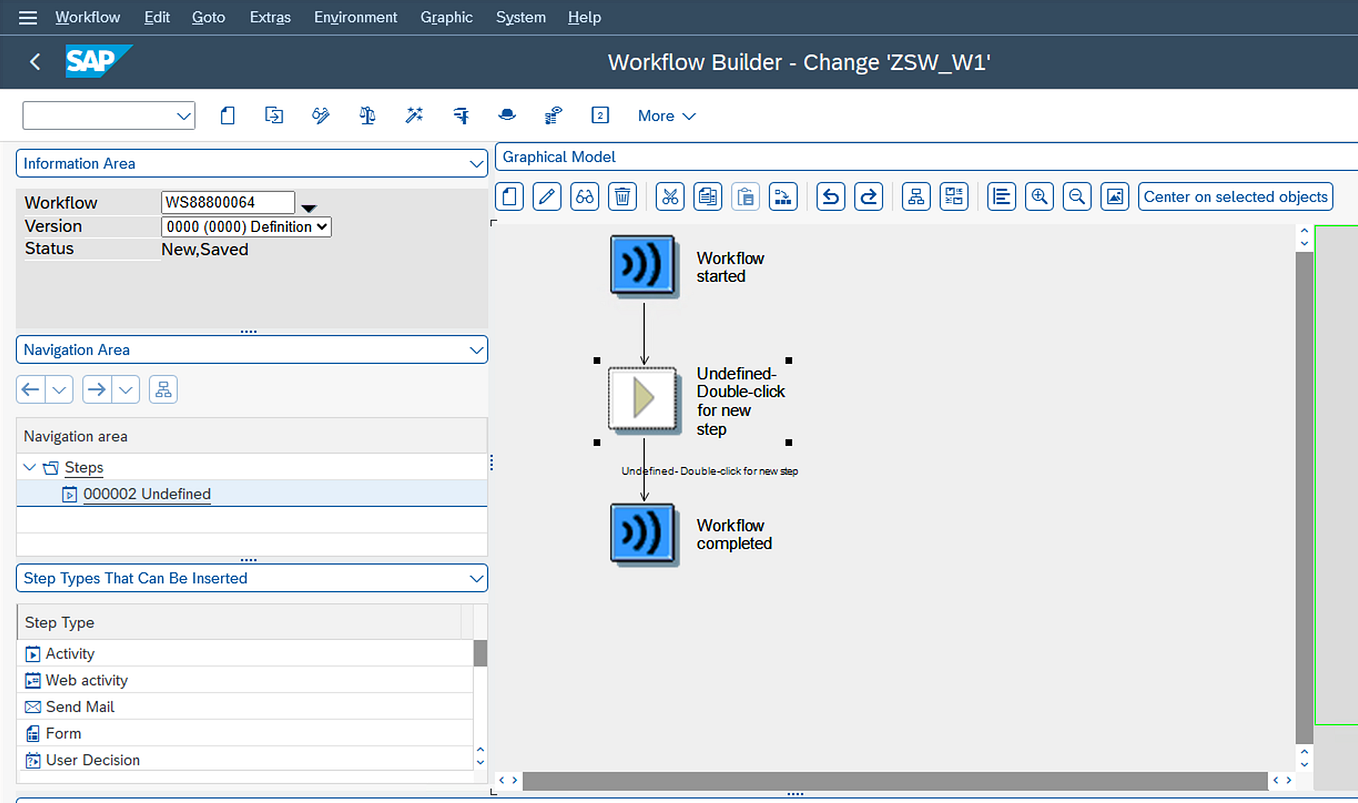Image resolution: width=1358 pixels, height=803 pixels.
Task: Click the balance scales syntax check icon
Action: click(367, 116)
